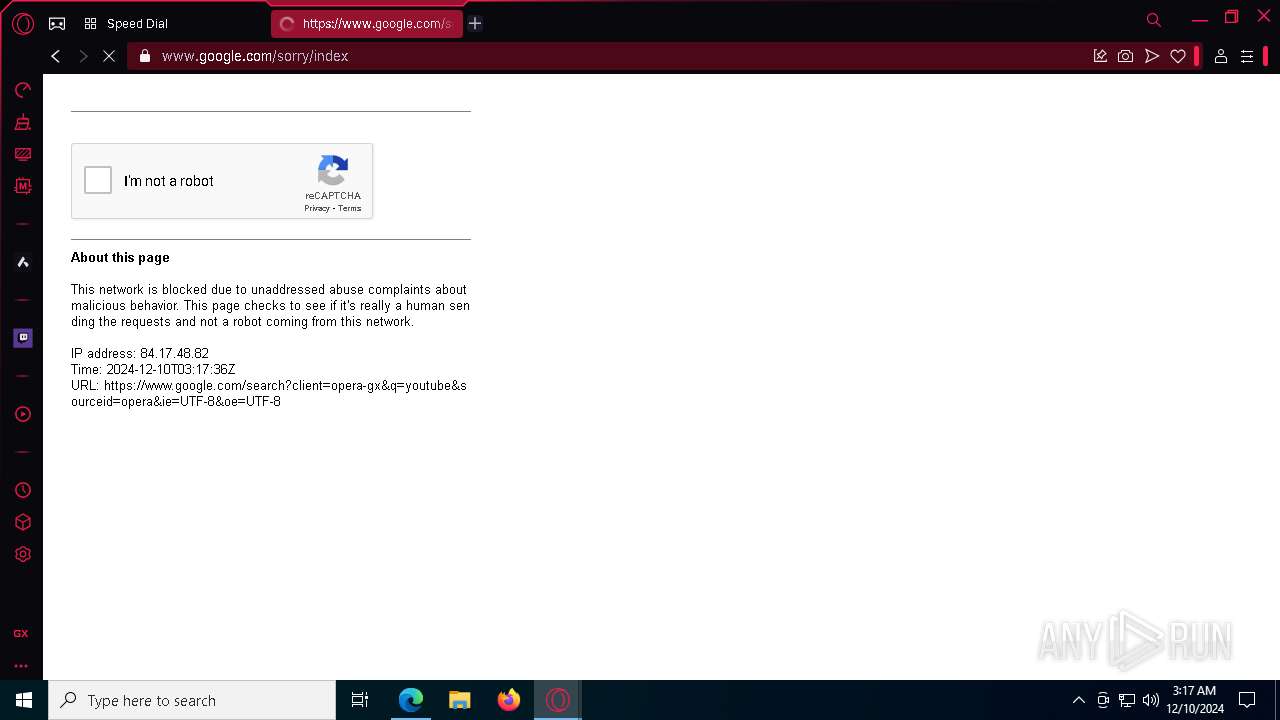Click the reCAPTCHA logo
Viewport: 1280px width, 720px height.
333,170
